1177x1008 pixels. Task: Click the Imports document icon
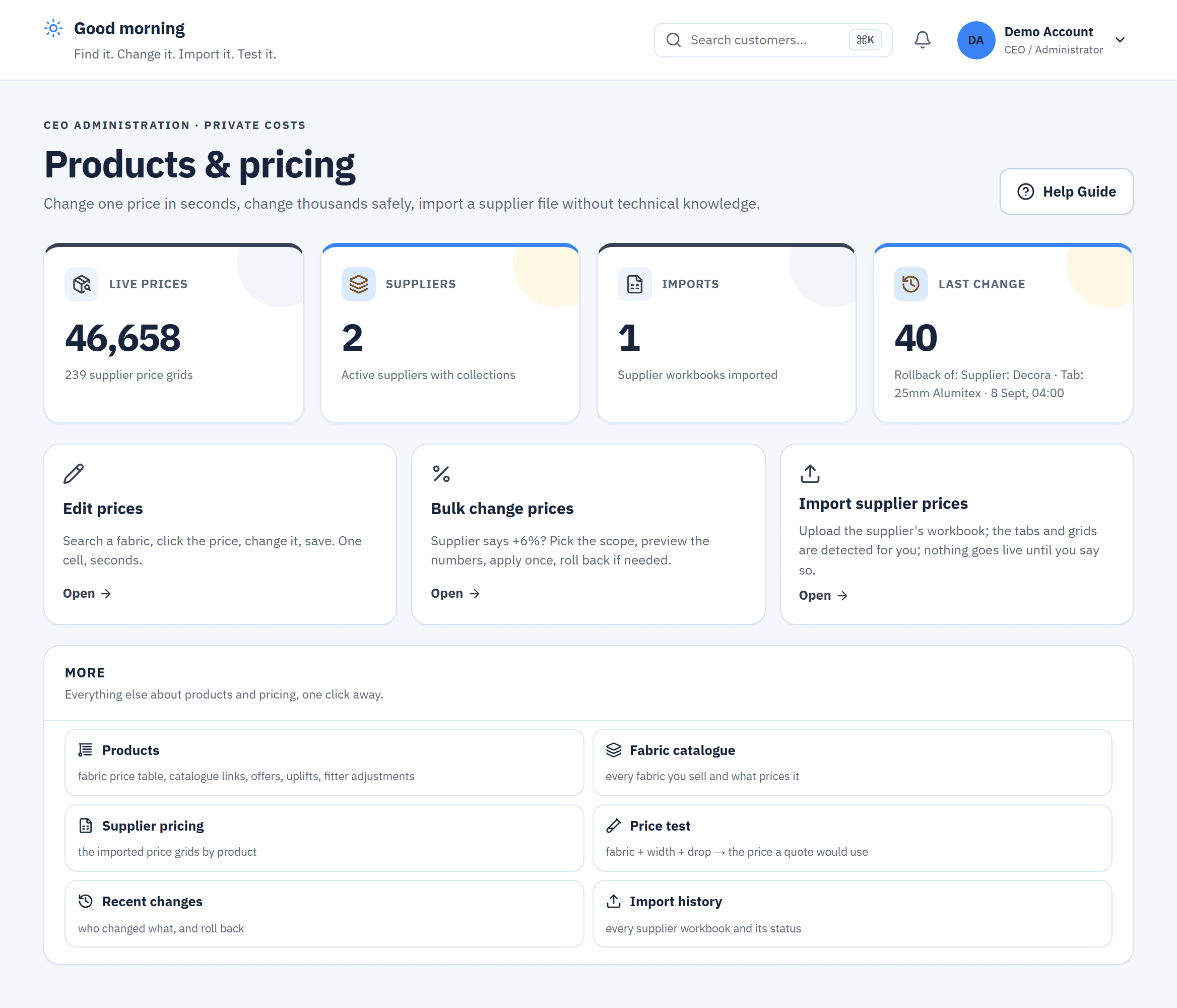(x=634, y=284)
